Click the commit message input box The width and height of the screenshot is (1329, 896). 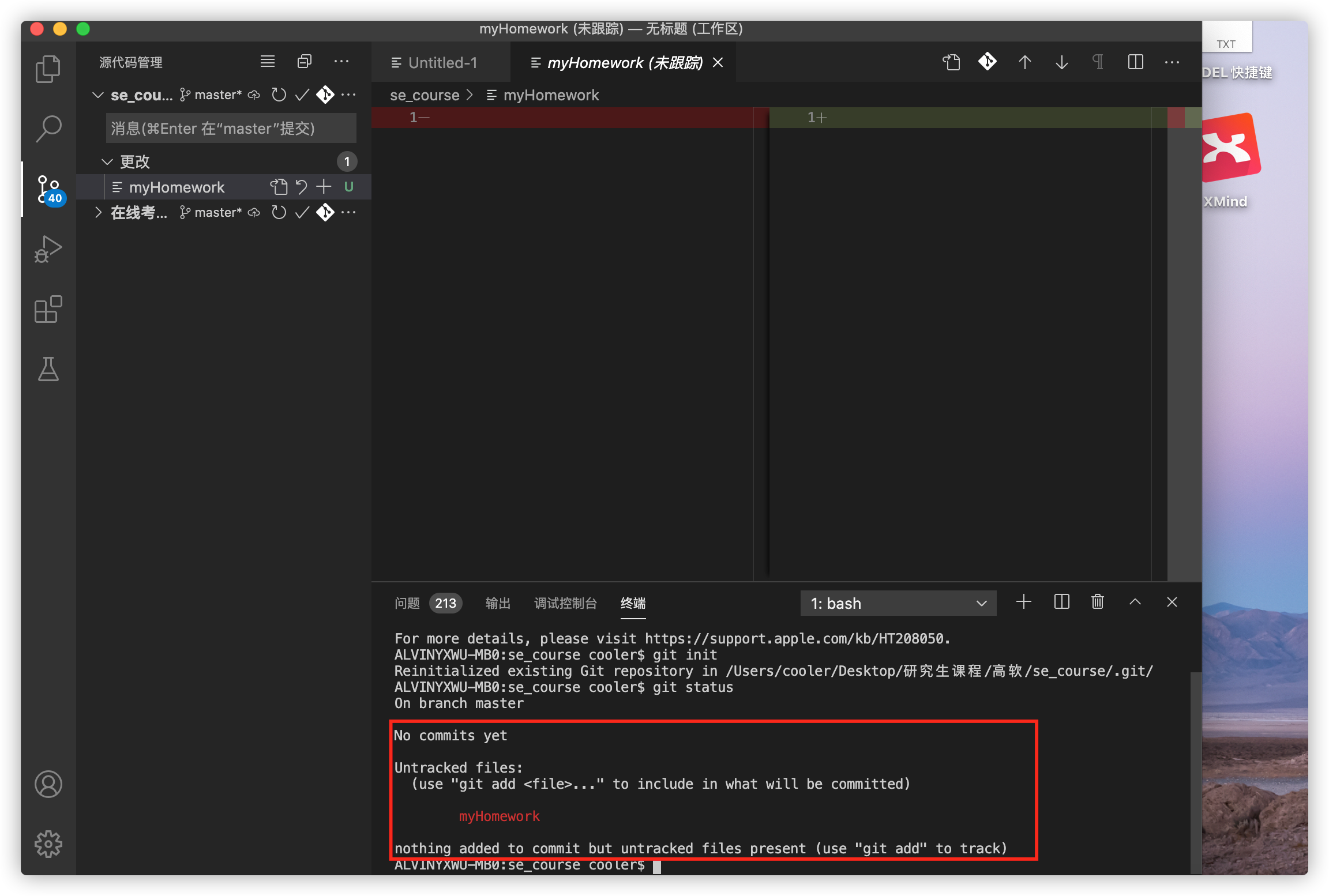231,129
